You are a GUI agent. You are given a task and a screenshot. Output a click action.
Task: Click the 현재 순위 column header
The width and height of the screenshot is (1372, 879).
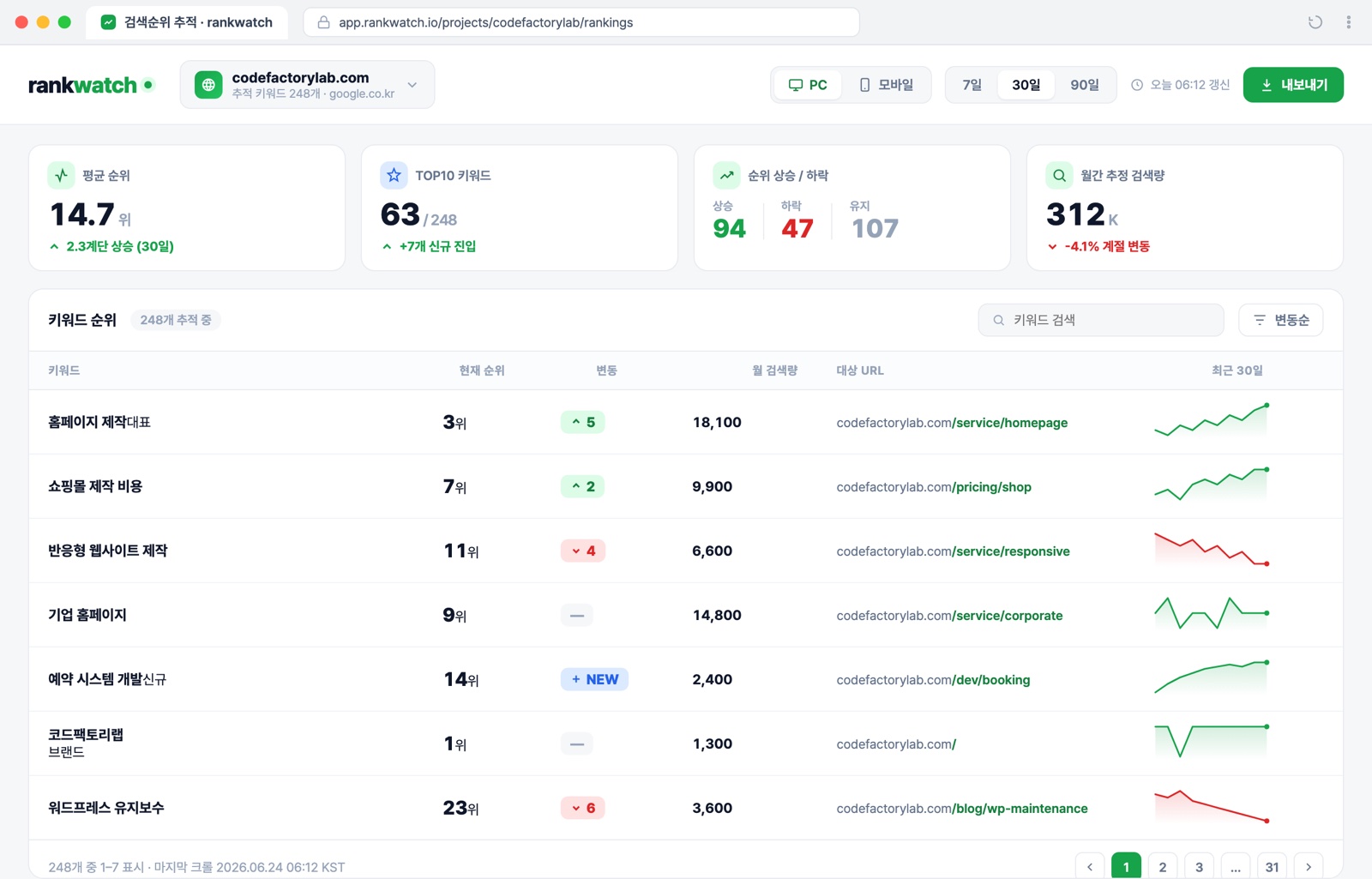coord(482,370)
